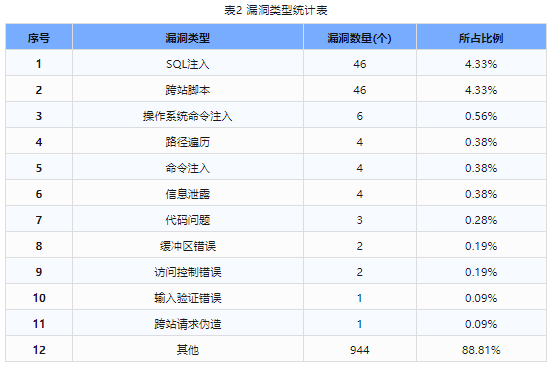This screenshot has height=366, width=550.
Task: Click the SQL注入 cell
Action: click(188, 64)
